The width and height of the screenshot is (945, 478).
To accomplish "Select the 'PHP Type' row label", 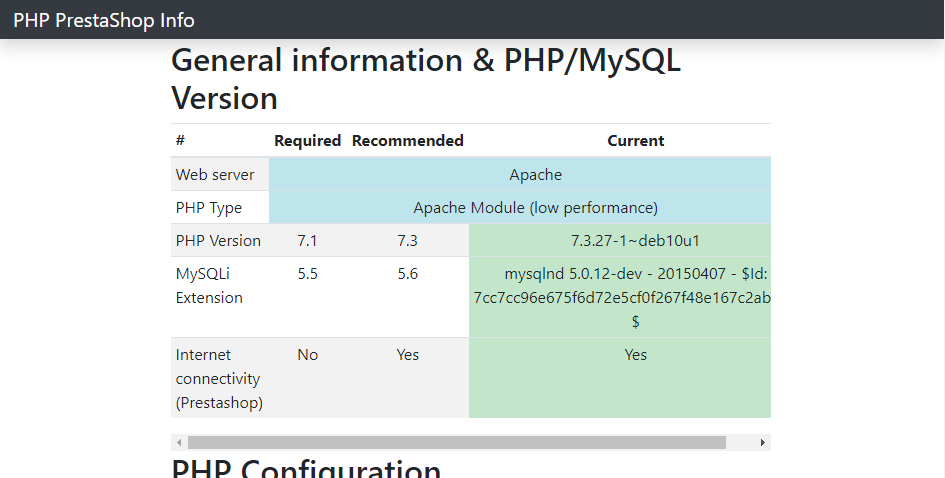I will [x=209, y=208].
